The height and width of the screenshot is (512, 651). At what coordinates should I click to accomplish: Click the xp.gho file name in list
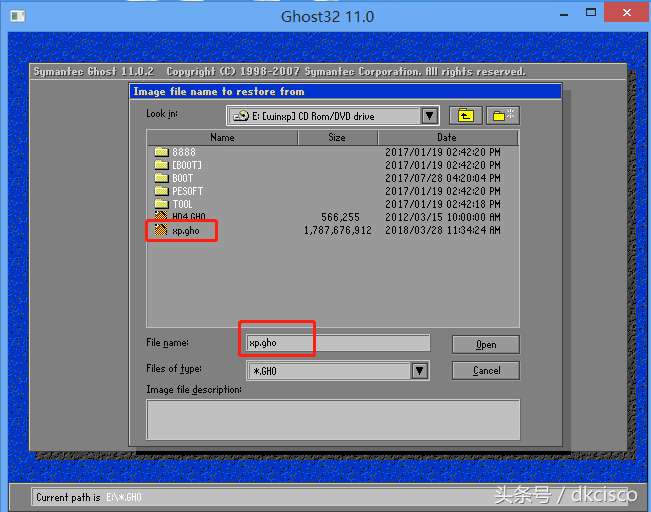186,231
